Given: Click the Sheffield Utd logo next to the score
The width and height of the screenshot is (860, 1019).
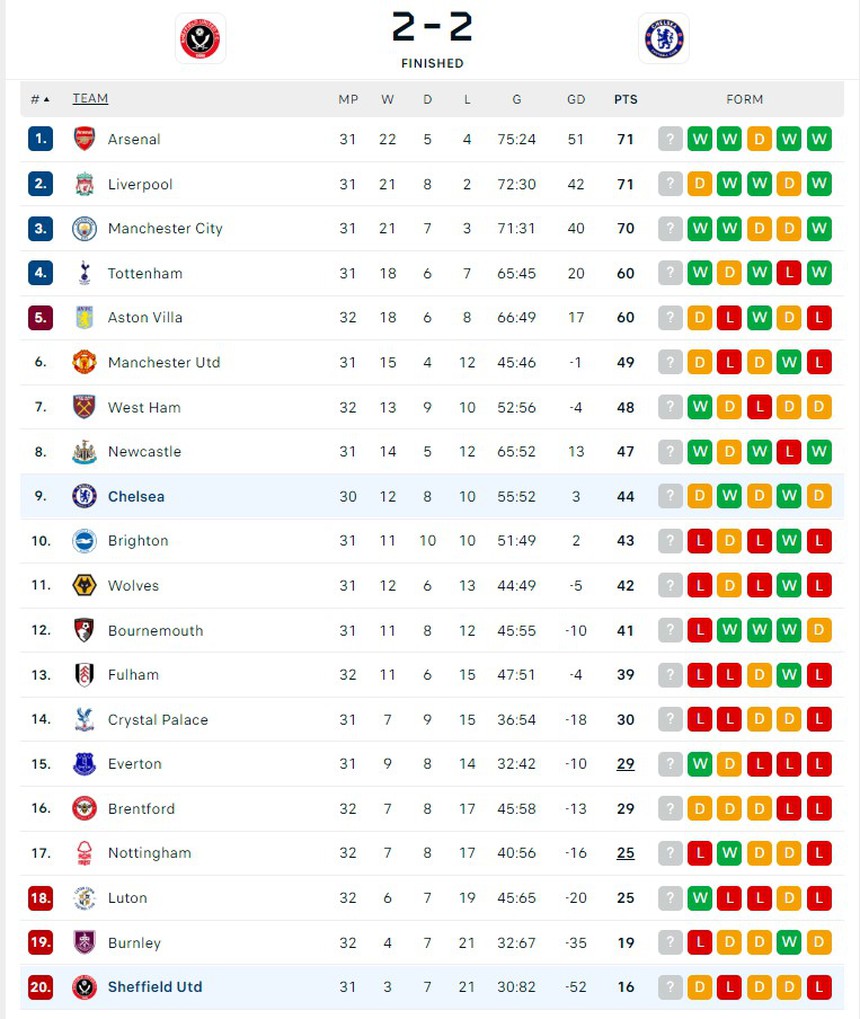Looking at the screenshot, I should pos(200,38).
